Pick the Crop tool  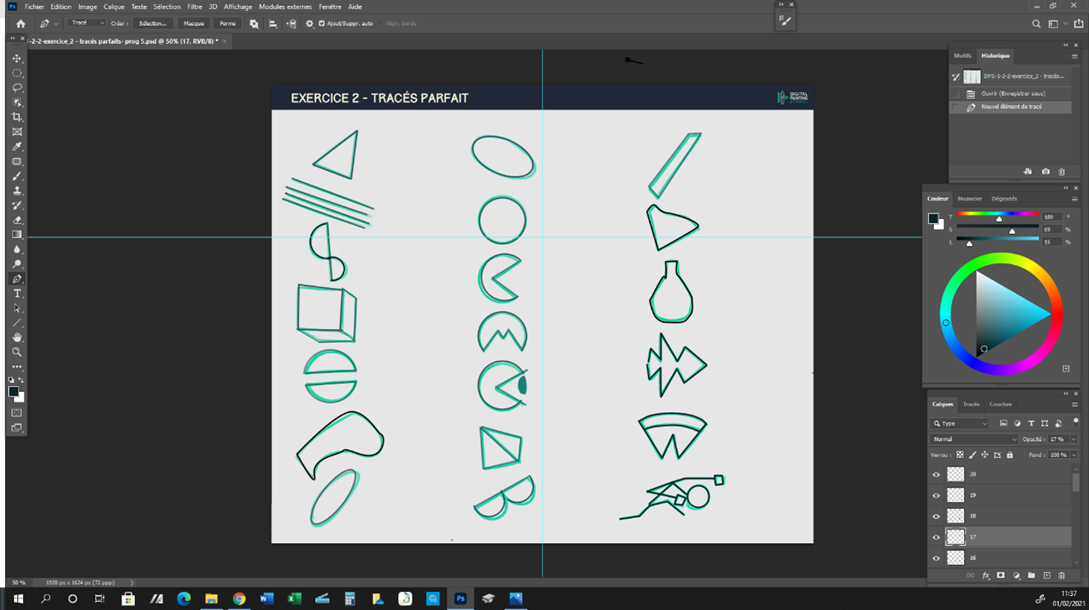pyautogui.click(x=17, y=117)
